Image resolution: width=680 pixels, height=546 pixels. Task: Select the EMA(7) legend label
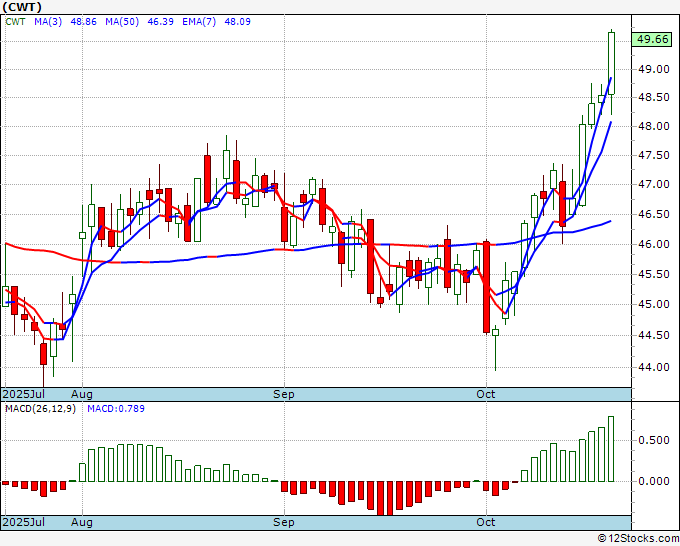[199, 22]
